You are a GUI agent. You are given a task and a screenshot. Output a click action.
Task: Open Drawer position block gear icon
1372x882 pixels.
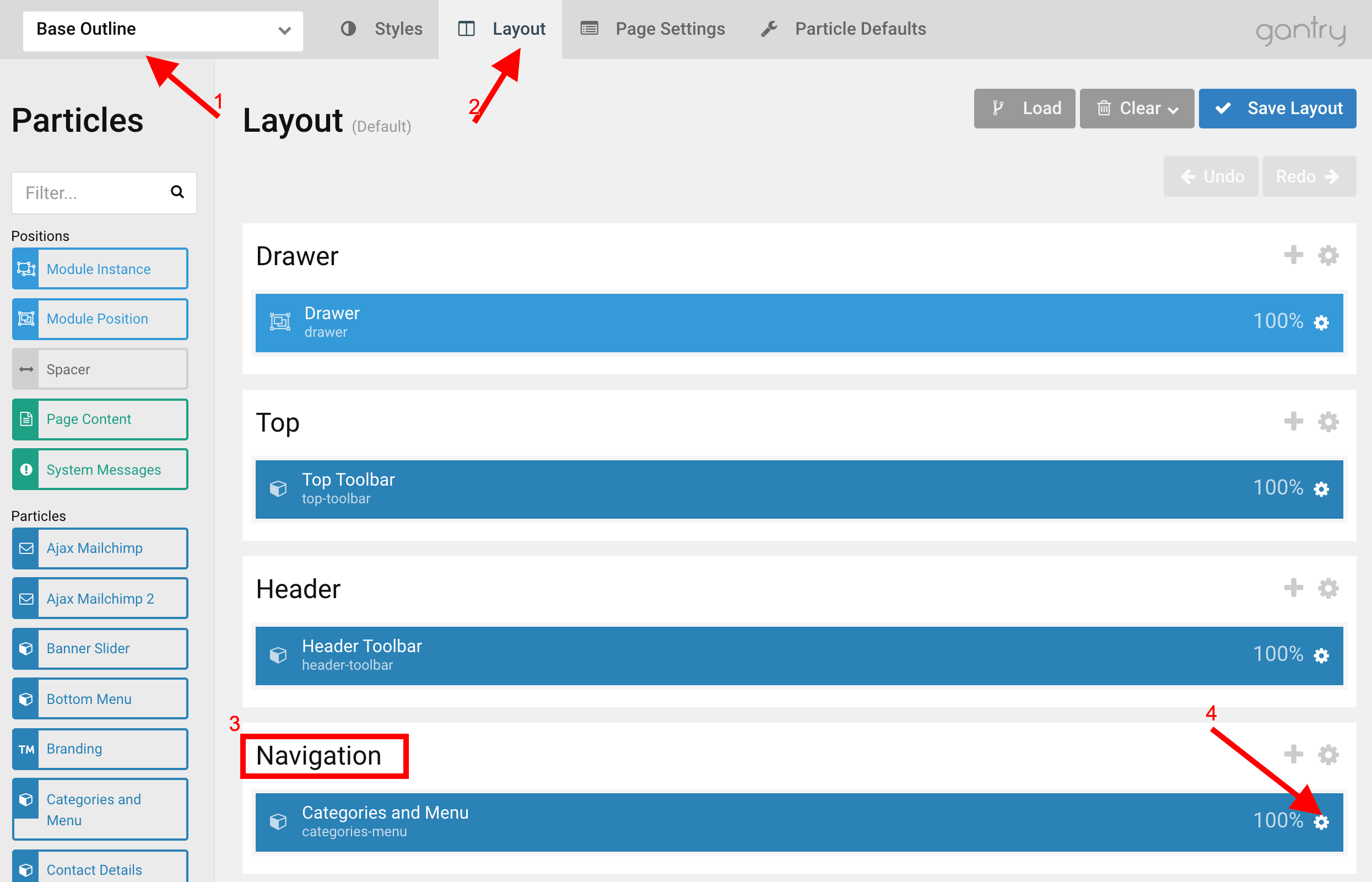1321,323
